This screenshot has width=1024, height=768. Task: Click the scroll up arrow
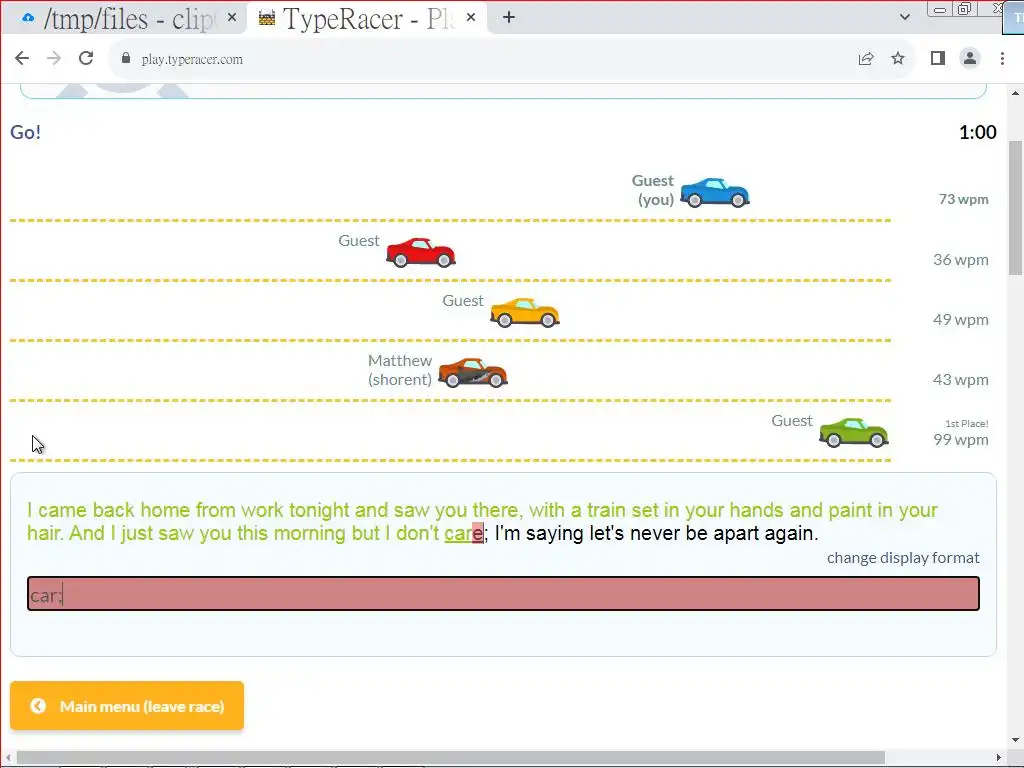pos(1015,93)
